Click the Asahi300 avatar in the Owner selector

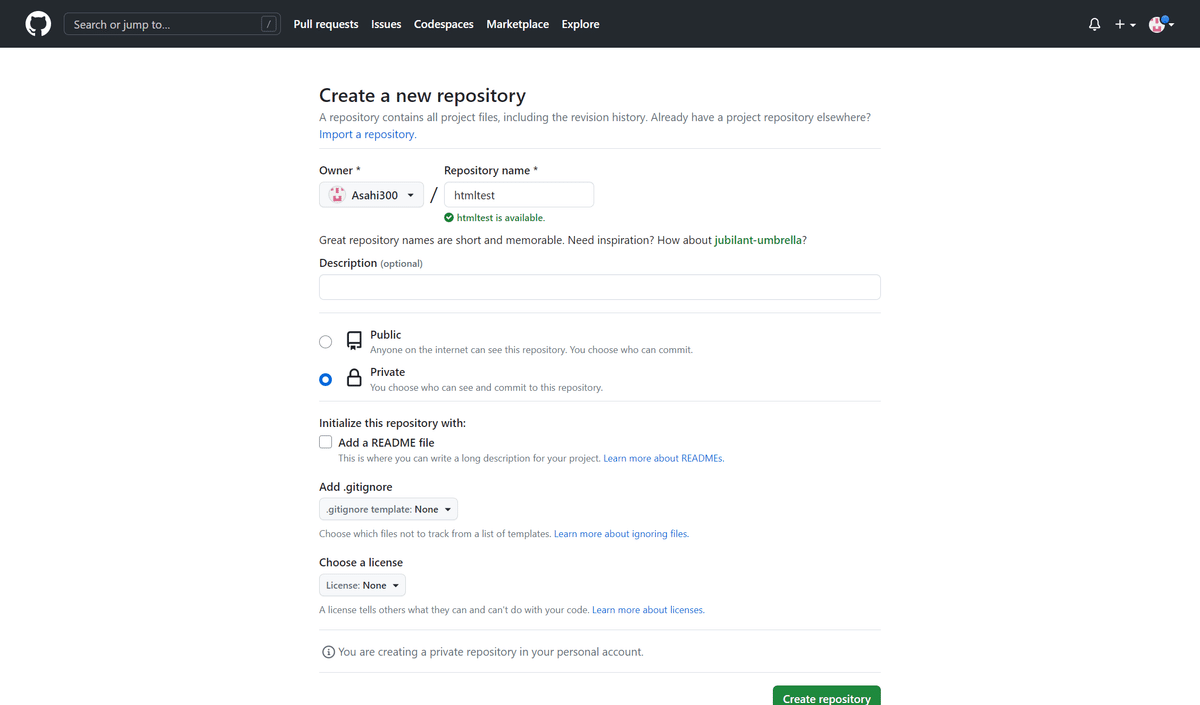335,193
